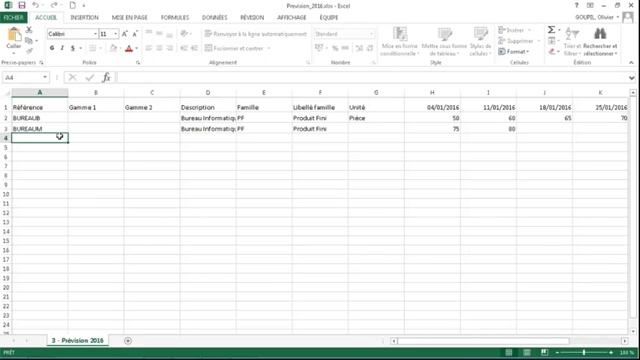
Task: Click the borders icon in Police group
Action: click(93, 49)
